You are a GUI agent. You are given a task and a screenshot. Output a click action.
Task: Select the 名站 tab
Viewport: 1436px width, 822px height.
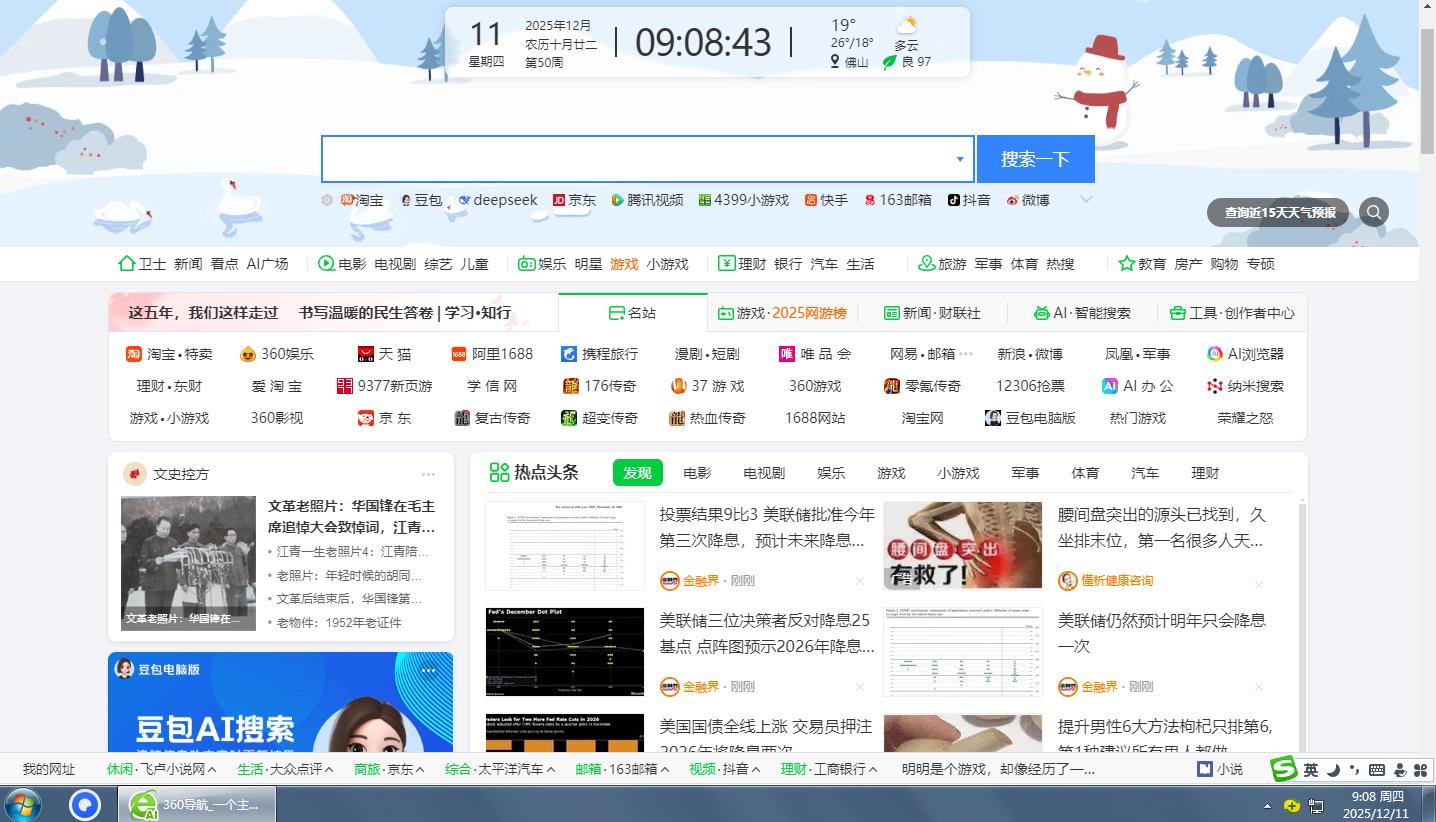(632, 313)
